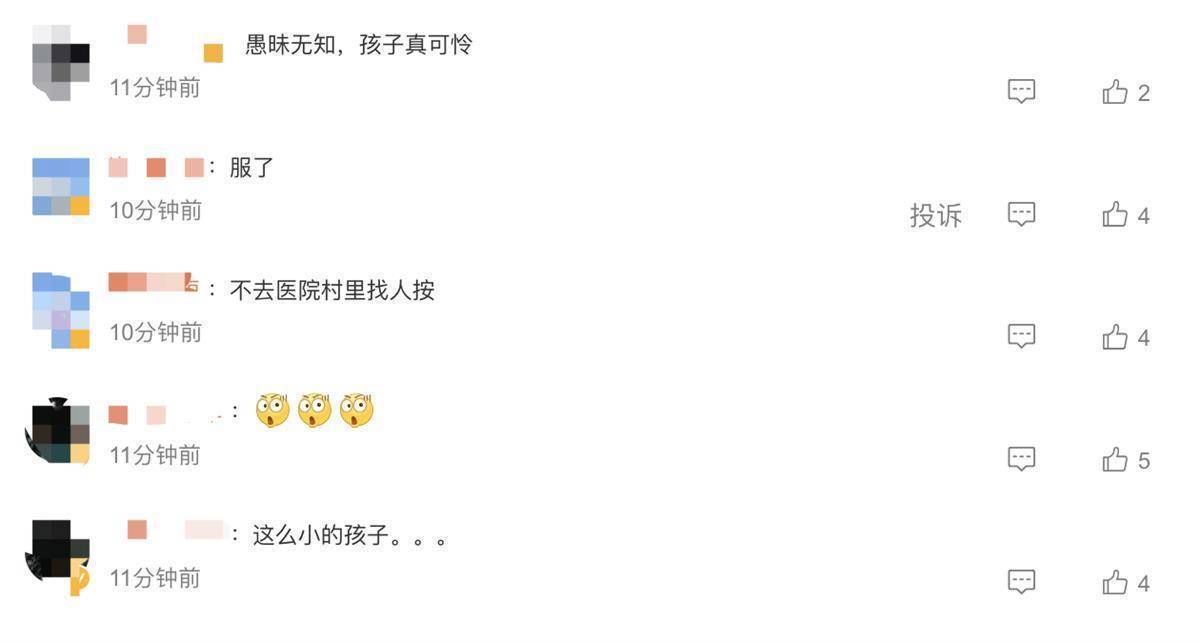The image size is (1200, 642).
Task: Open username of the 服了 commenter
Action: coord(156,167)
